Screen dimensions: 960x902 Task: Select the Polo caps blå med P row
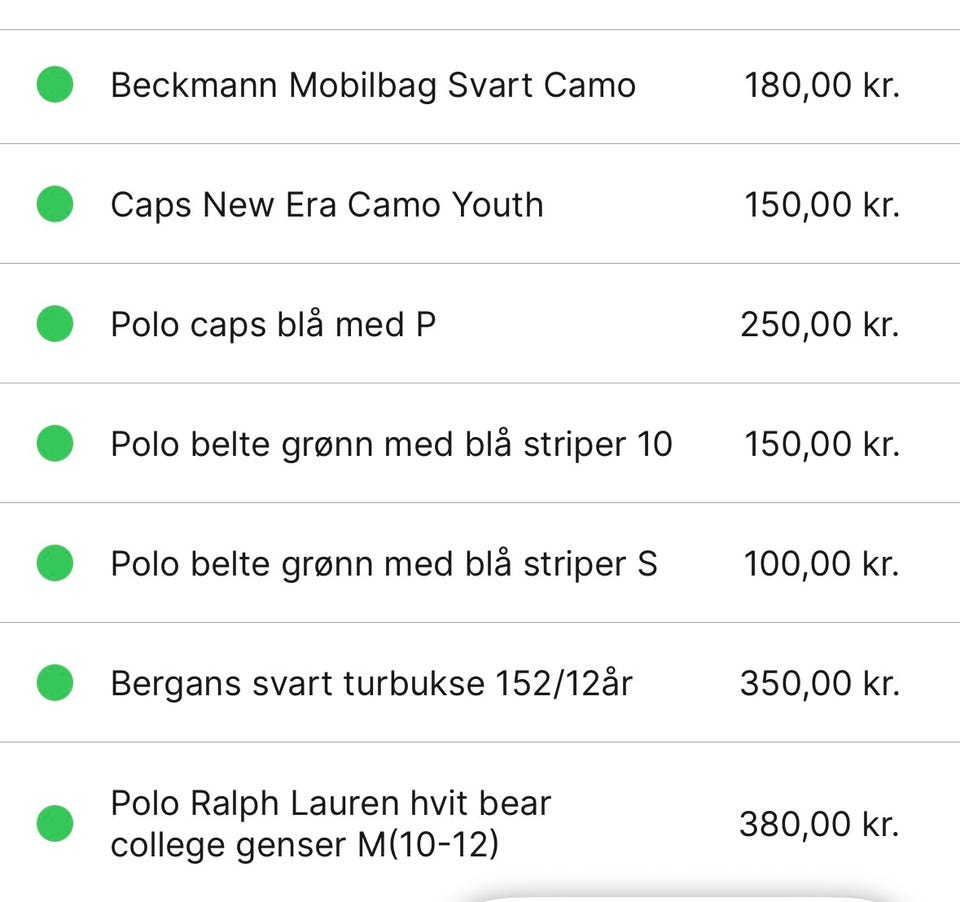(480, 323)
